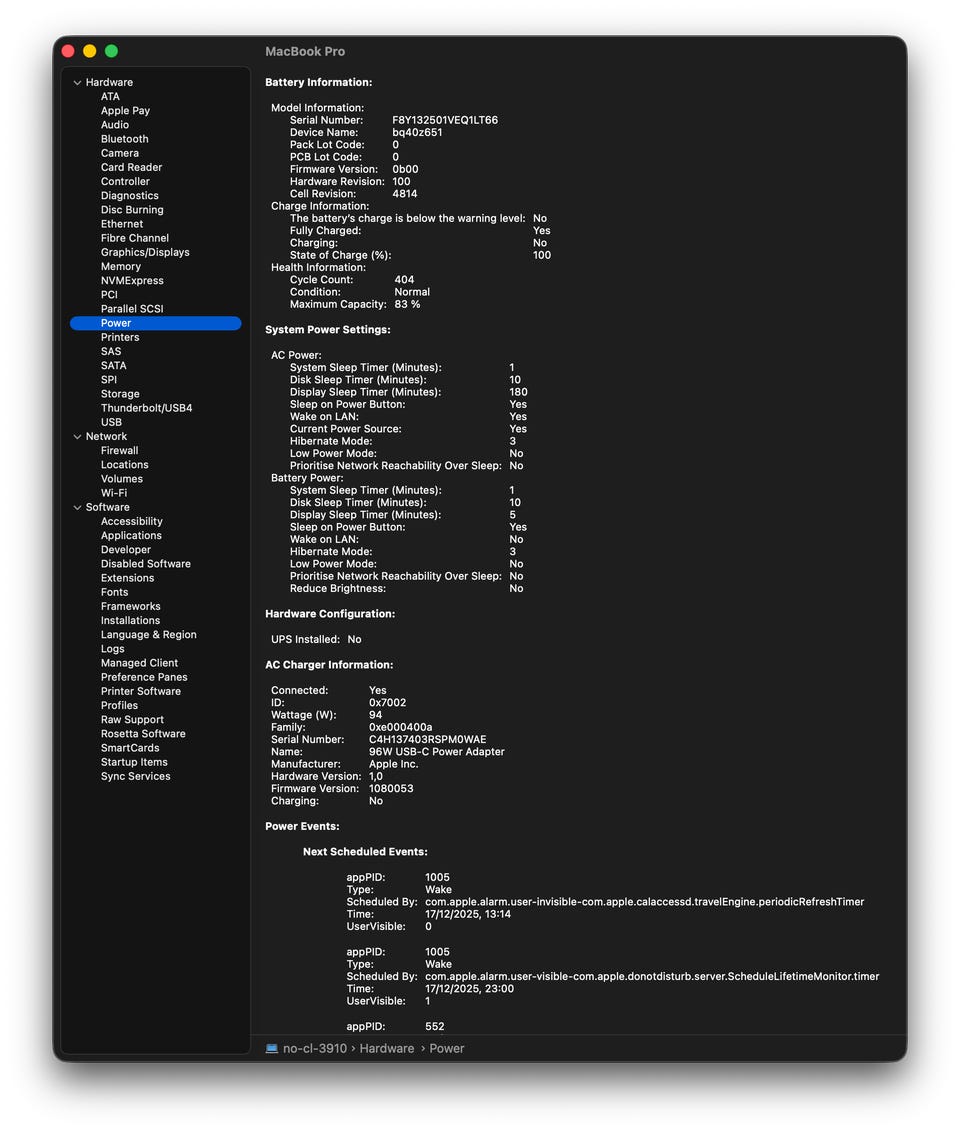Click the Cycle Count value 404

click(x=404, y=280)
